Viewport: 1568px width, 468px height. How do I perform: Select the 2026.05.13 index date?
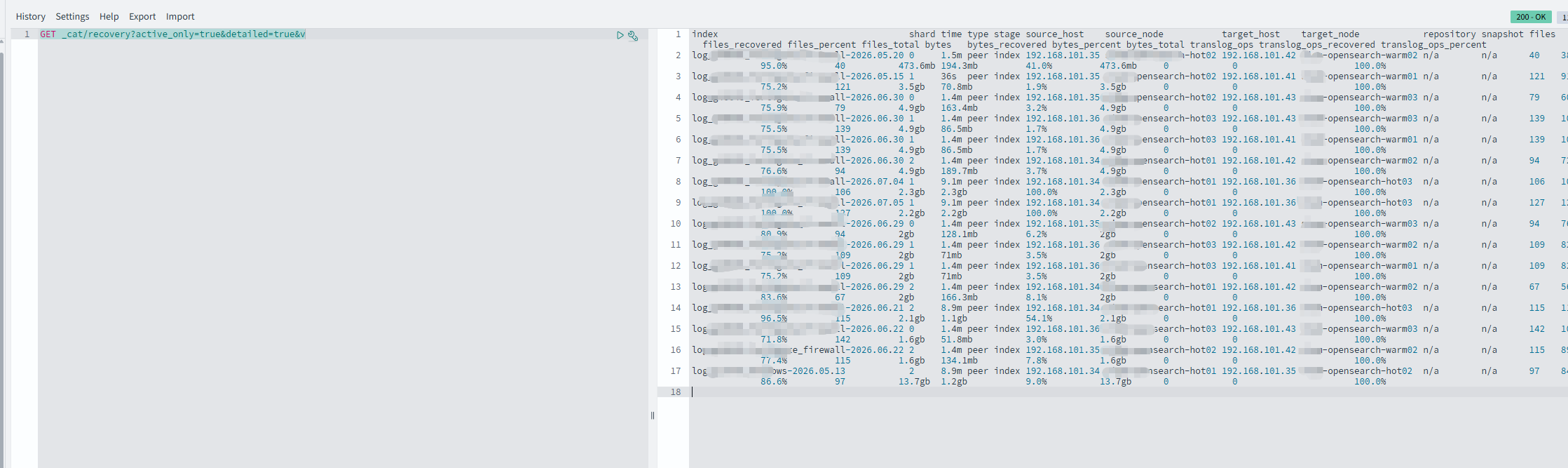819,370
